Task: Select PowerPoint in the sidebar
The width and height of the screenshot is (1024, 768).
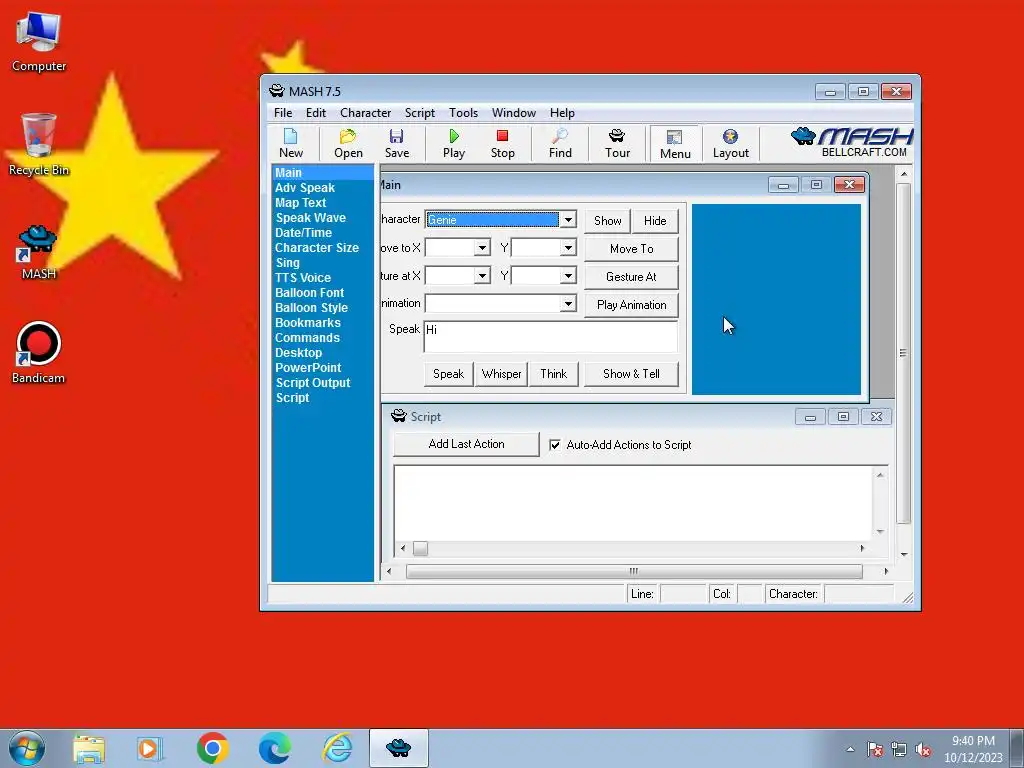Action: [x=308, y=368]
